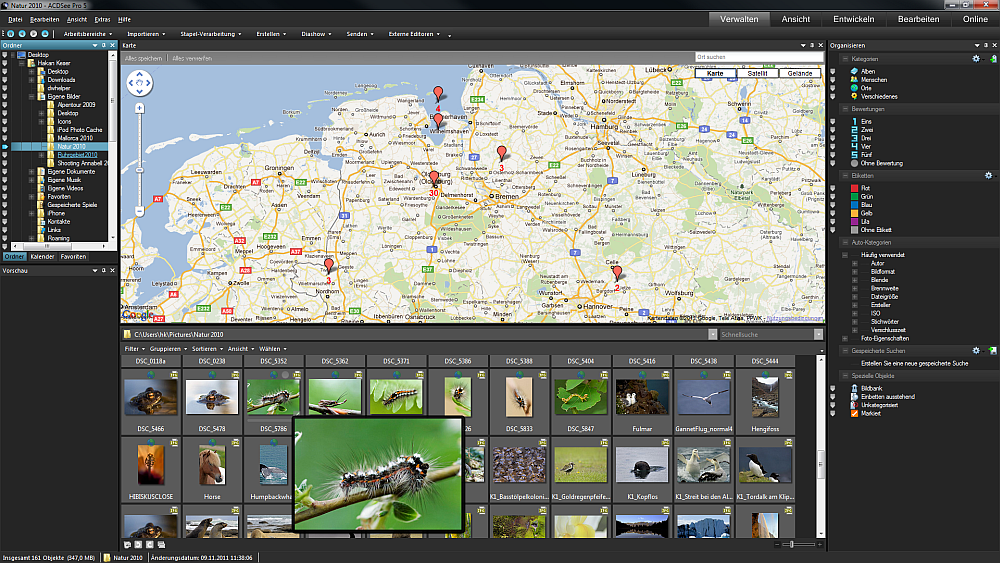The width and height of the screenshot is (1000, 563).
Task: Expand the Autor auto-category node
Action: click(x=855, y=263)
